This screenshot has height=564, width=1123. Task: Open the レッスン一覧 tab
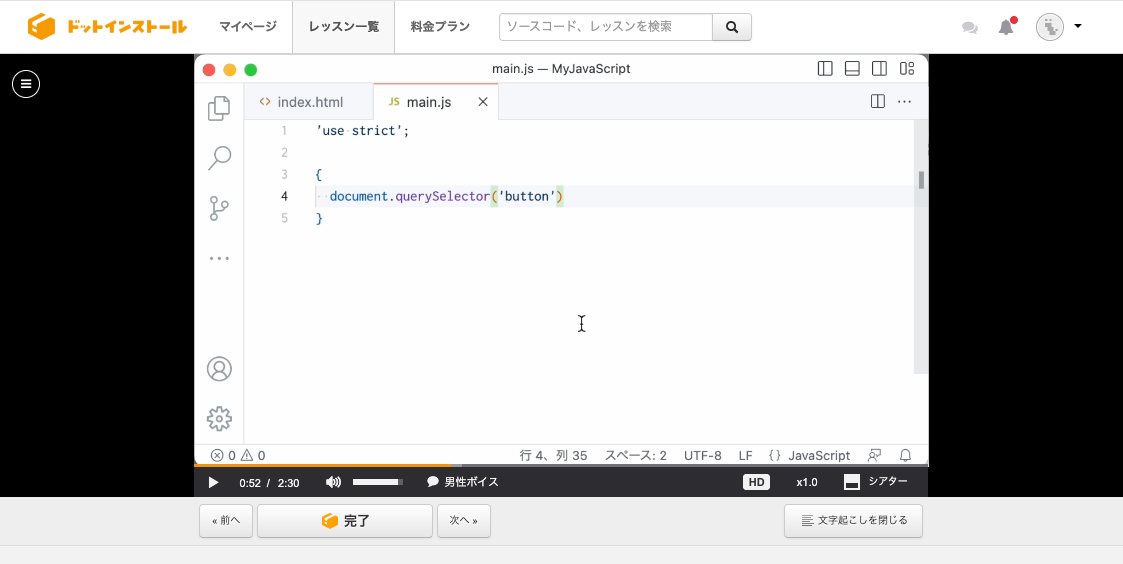(344, 27)
